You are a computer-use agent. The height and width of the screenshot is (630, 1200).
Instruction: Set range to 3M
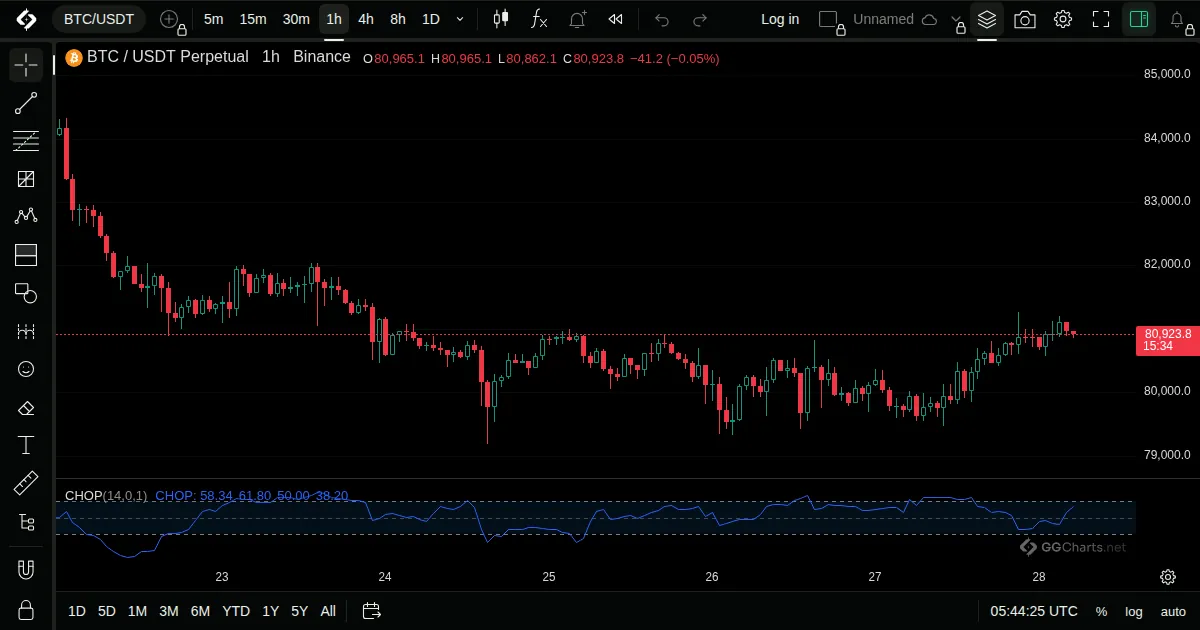pyautogui.click(x=168, y=611)
